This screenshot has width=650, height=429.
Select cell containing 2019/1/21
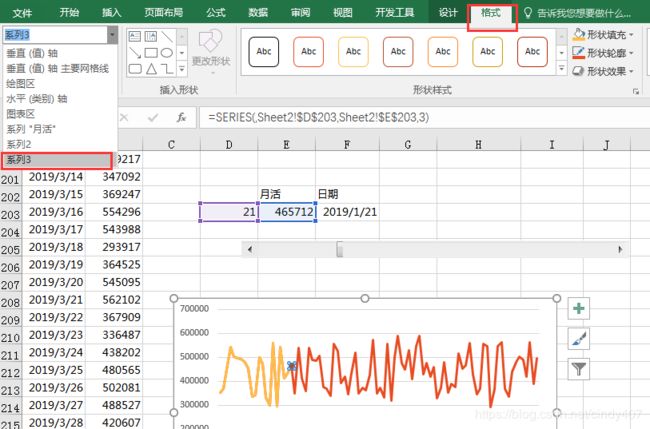click(347, 212)
